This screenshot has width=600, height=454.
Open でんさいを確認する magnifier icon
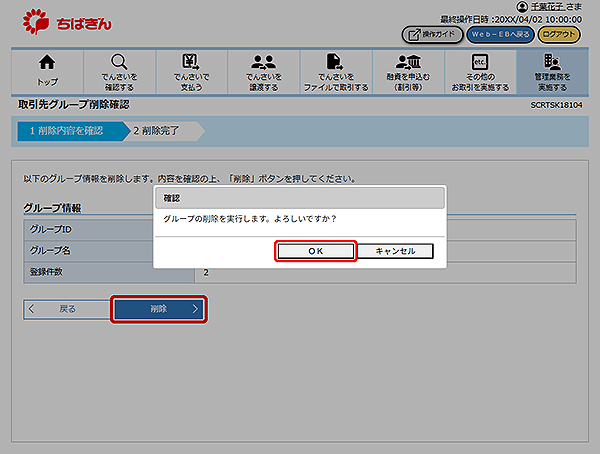coord(119,62)
